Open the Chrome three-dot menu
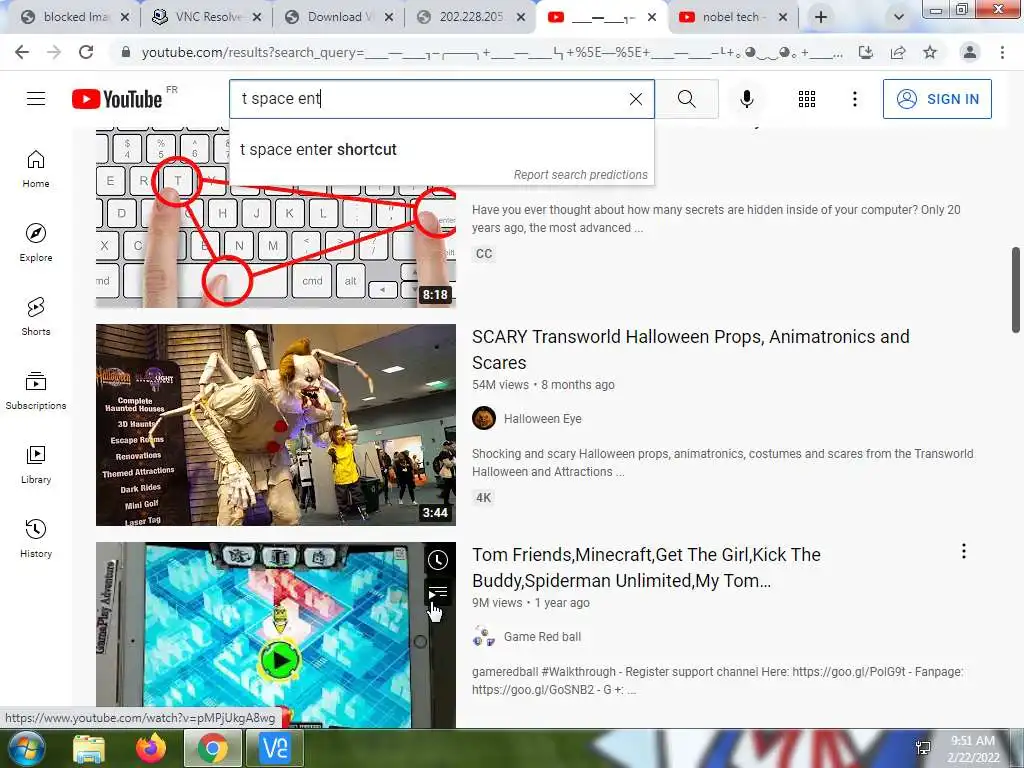The width and height of the screenshot is (1024, 768). [x=1002, y=52]
